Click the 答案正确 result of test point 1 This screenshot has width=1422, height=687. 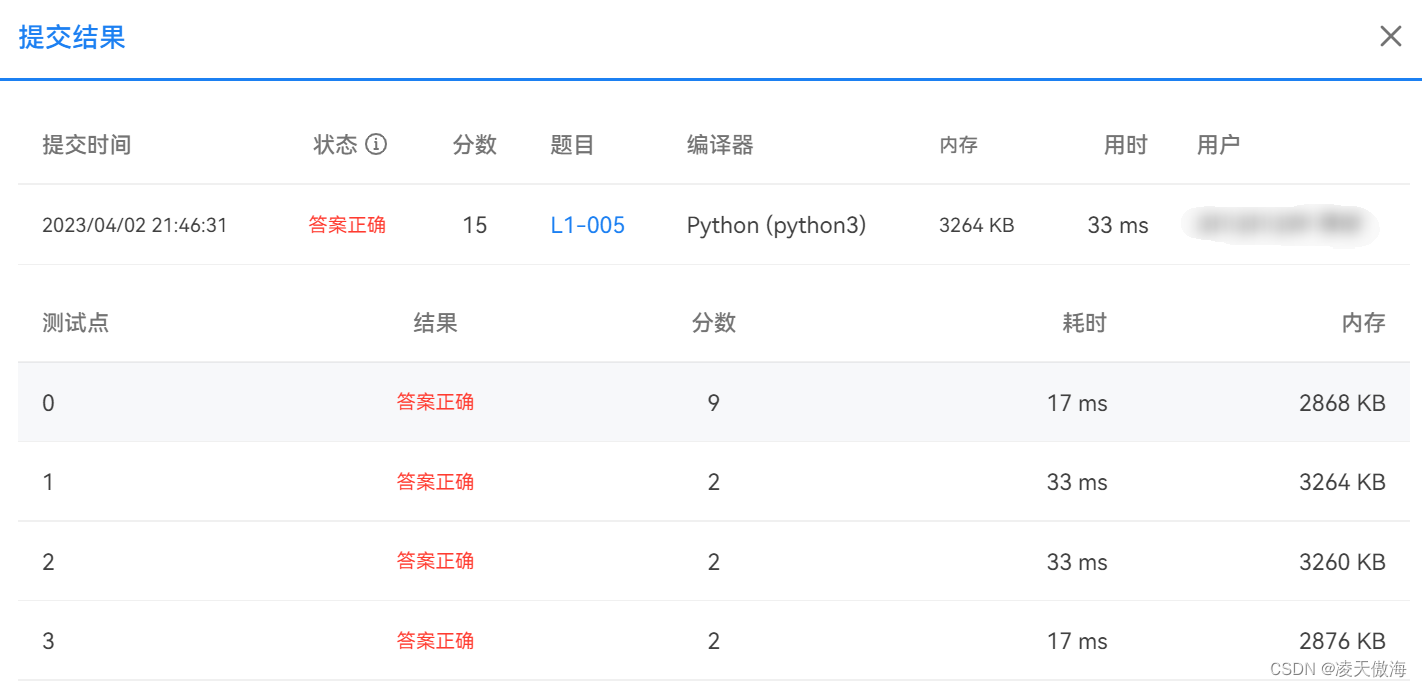435,481
